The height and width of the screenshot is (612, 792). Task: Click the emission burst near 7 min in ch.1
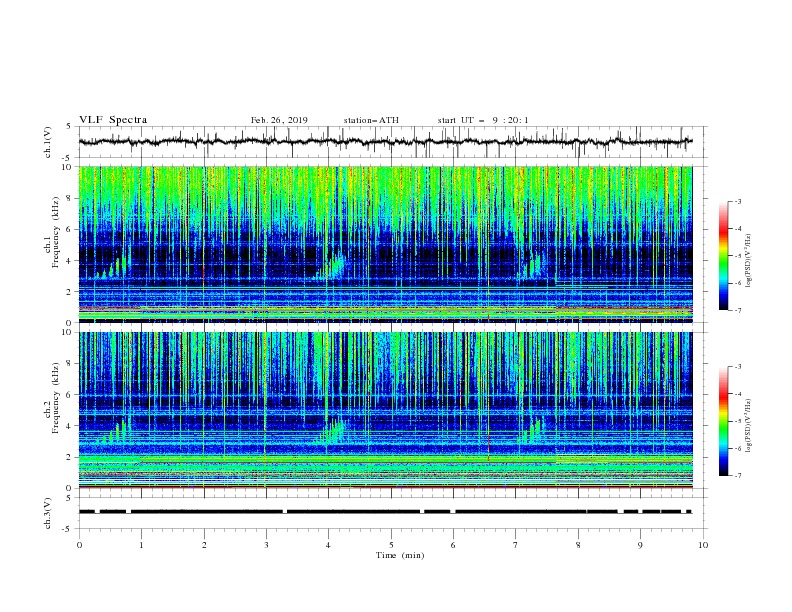click(533, 266)
